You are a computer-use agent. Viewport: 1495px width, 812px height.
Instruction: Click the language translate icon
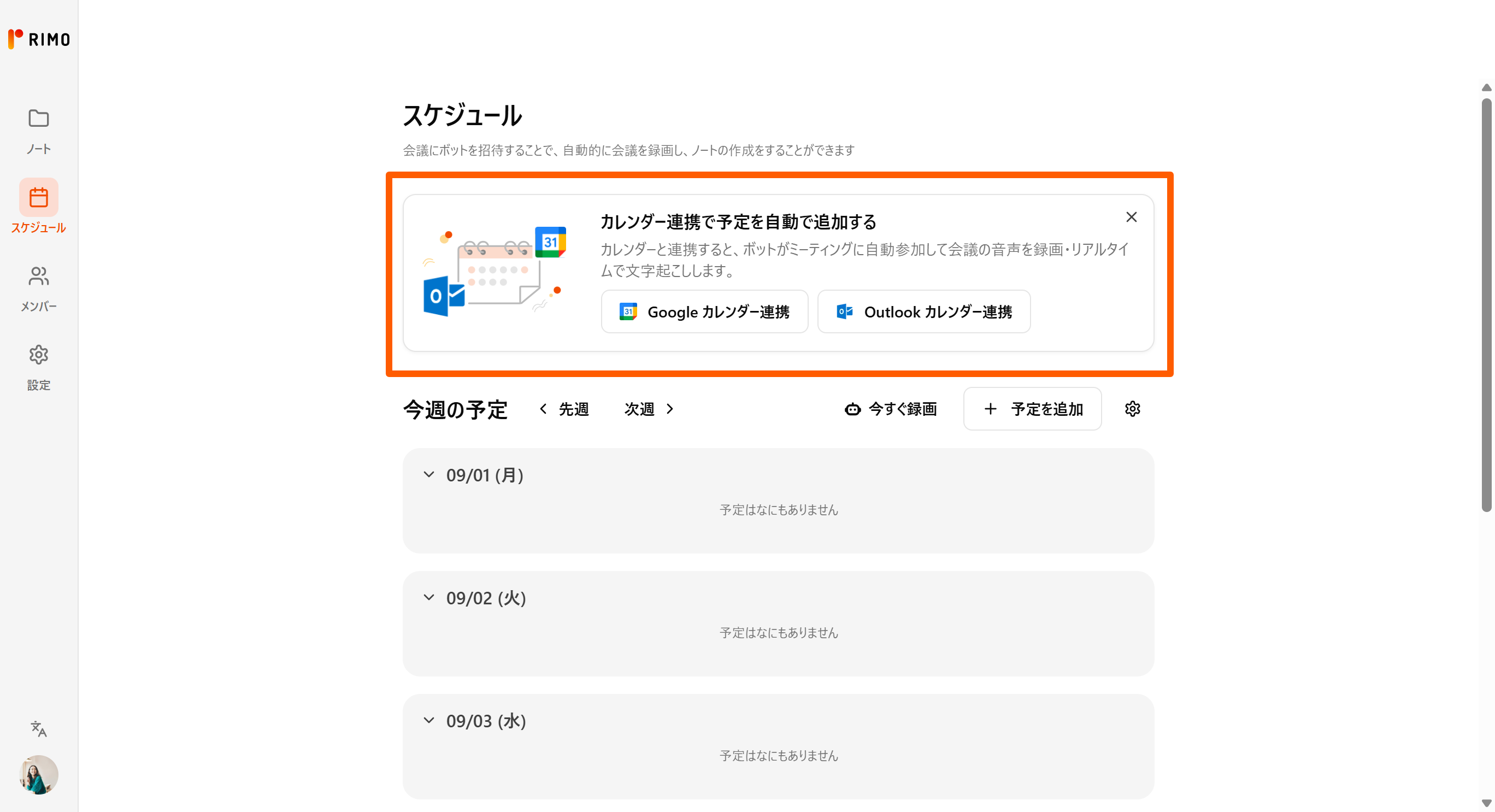(x=38, y=728)
